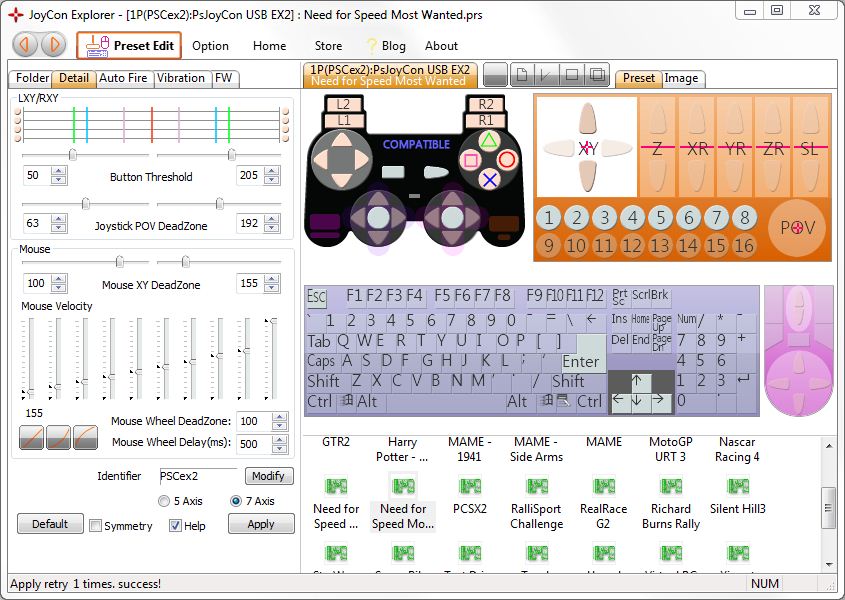Screen dimensions: 845x600
Task: Click the overlapping windows toolbar icon
Action: [597, 75]
